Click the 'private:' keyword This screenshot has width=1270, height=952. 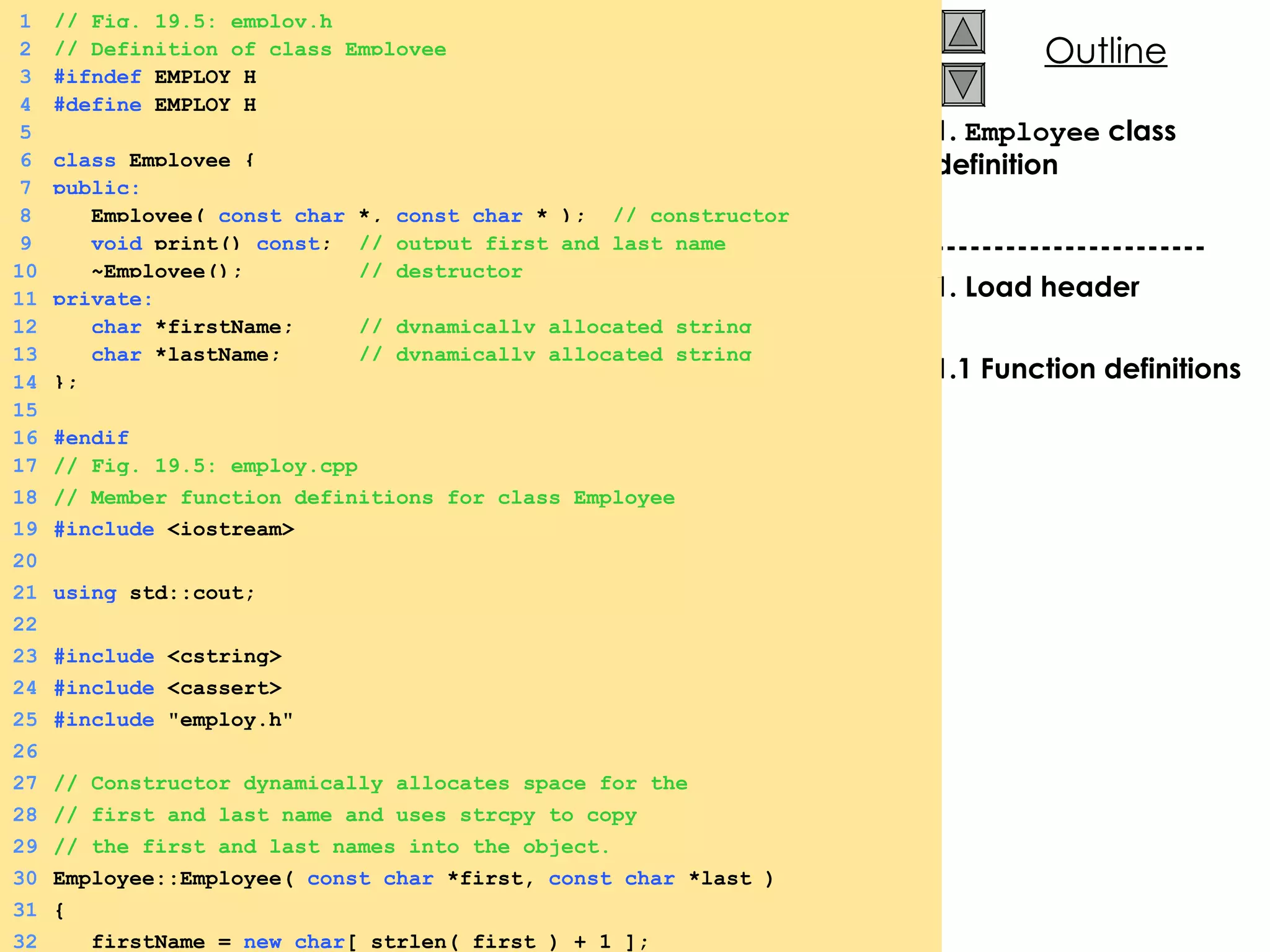click(103, 299)
